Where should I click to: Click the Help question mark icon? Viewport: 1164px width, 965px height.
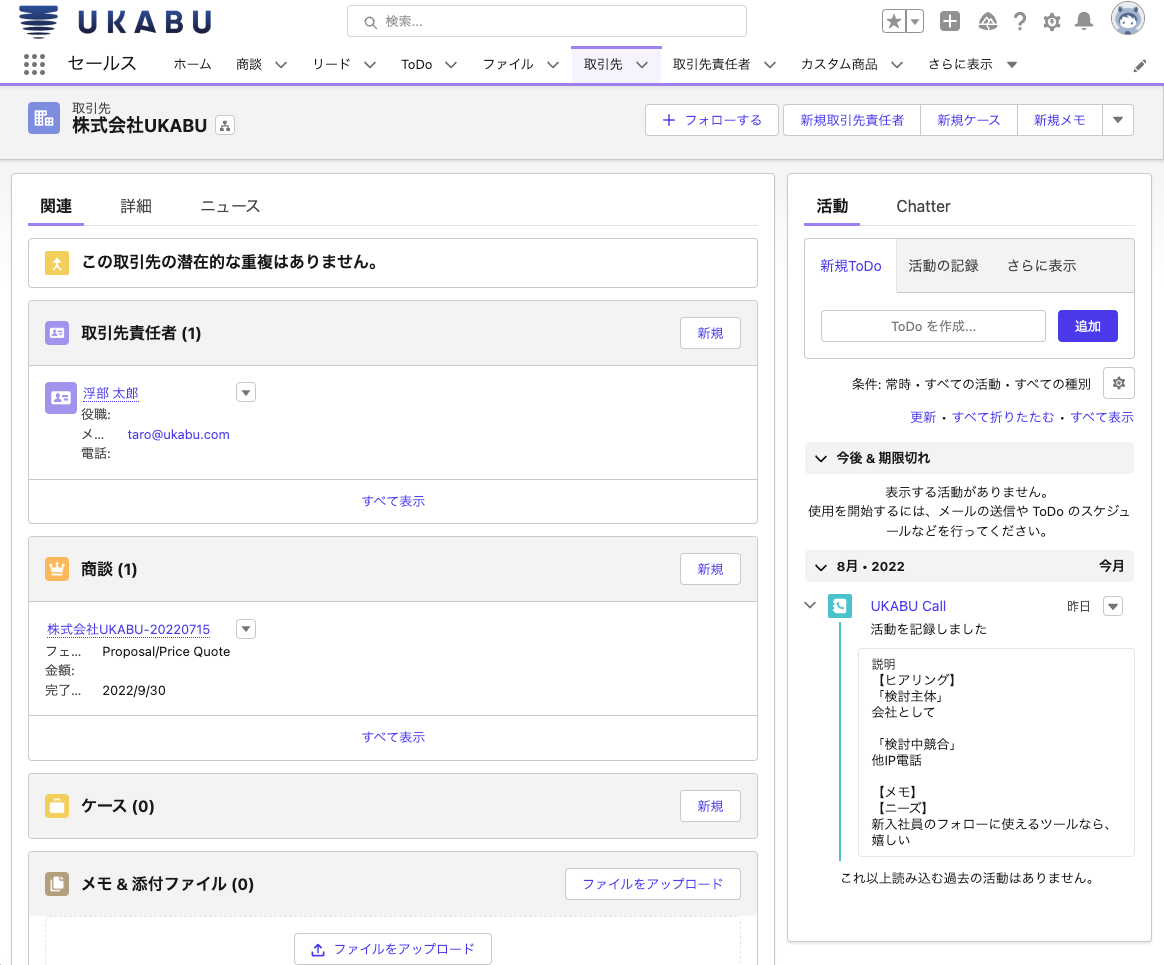pos(1020,22)
